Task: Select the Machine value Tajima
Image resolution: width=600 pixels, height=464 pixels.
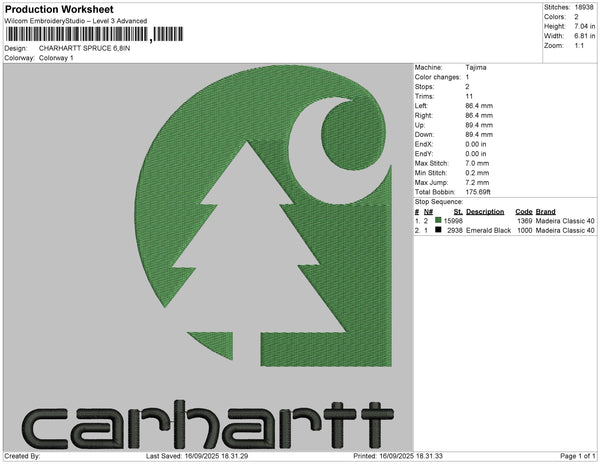Action: 476,67
